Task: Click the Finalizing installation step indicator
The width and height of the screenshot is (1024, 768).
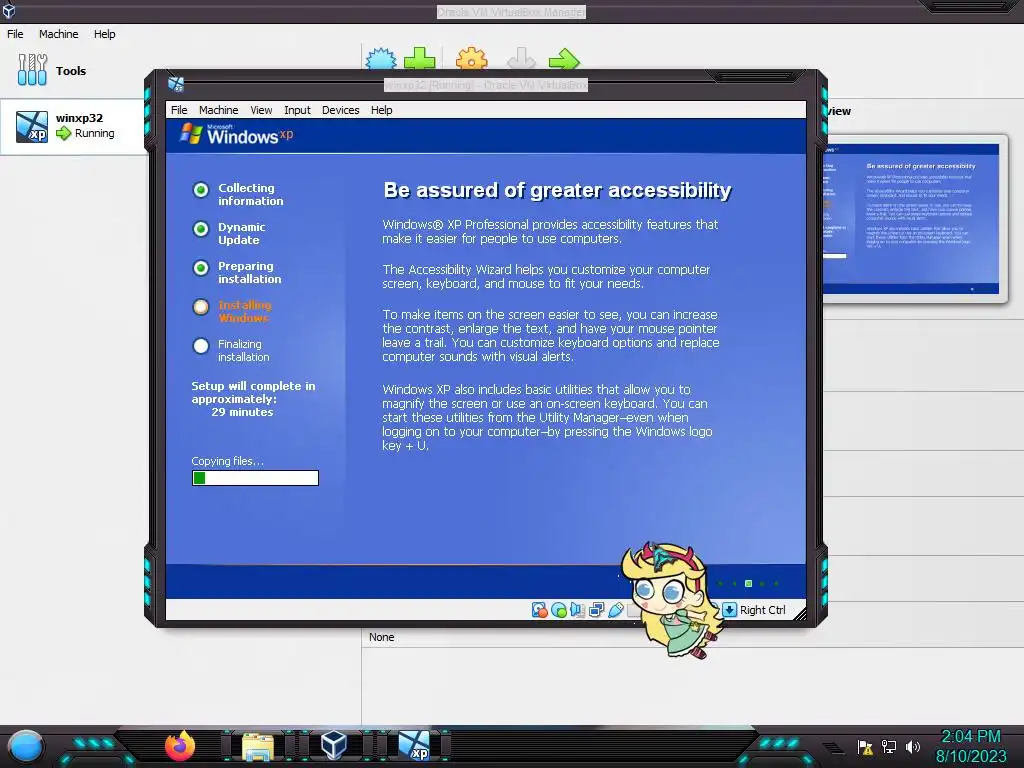Action: coord(201,346)
